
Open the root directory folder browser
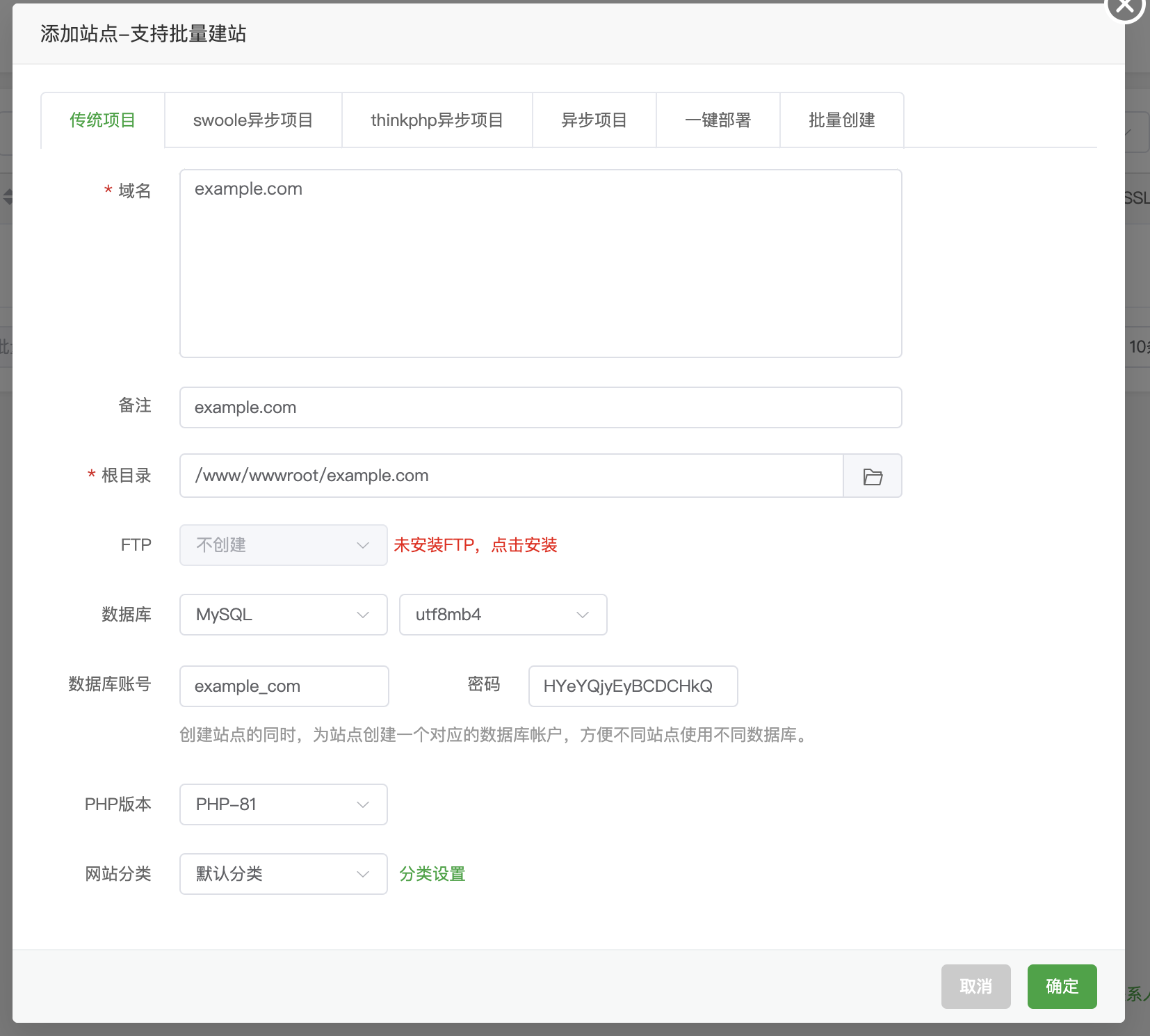click(873, 476)
